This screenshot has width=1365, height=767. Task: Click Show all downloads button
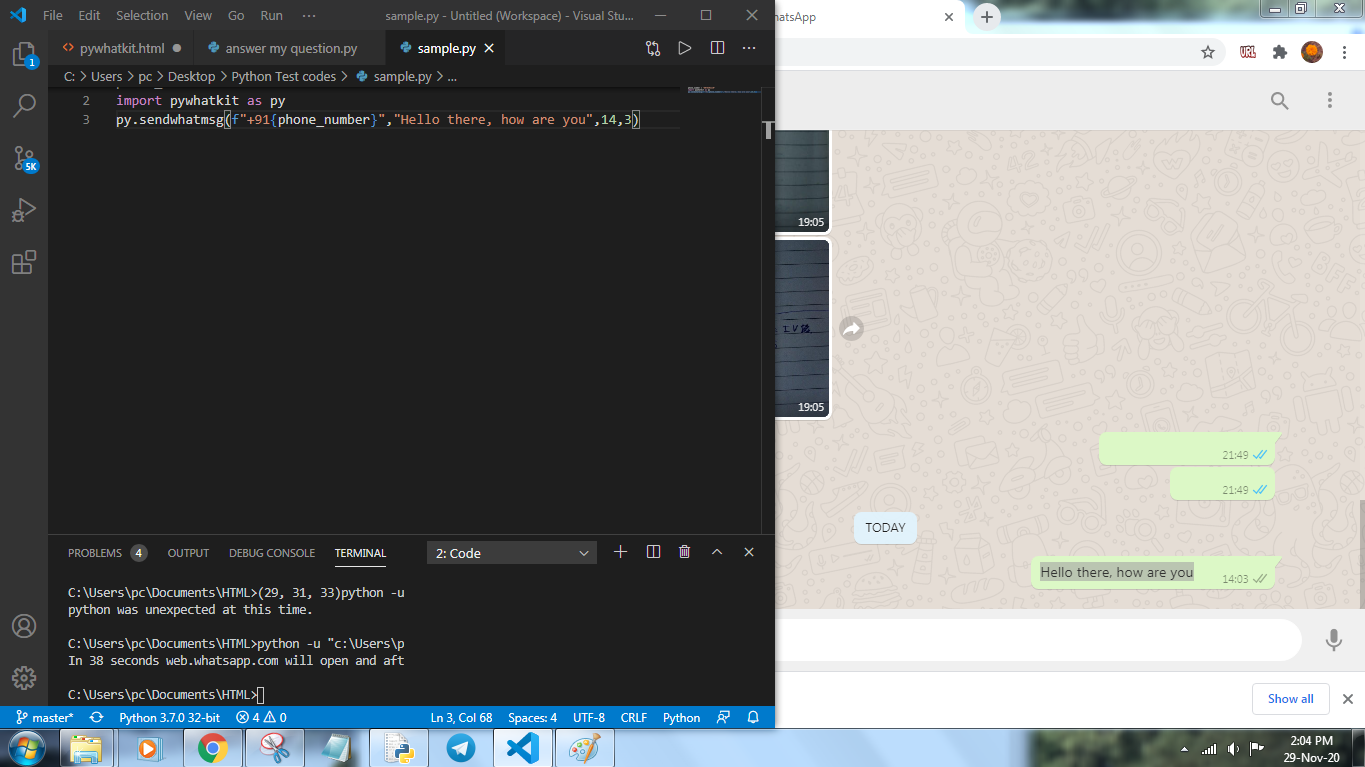(1291, 699)
